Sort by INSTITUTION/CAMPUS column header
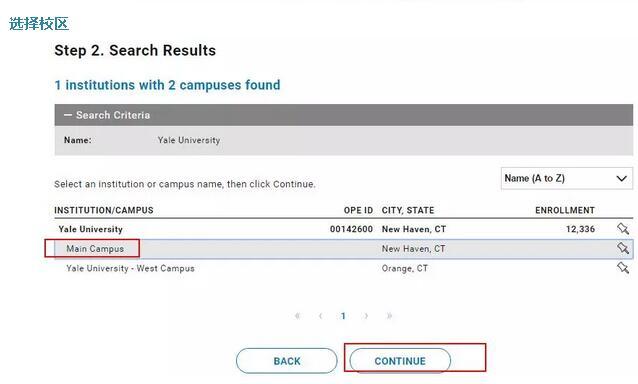638x384 pixels. 104,210
